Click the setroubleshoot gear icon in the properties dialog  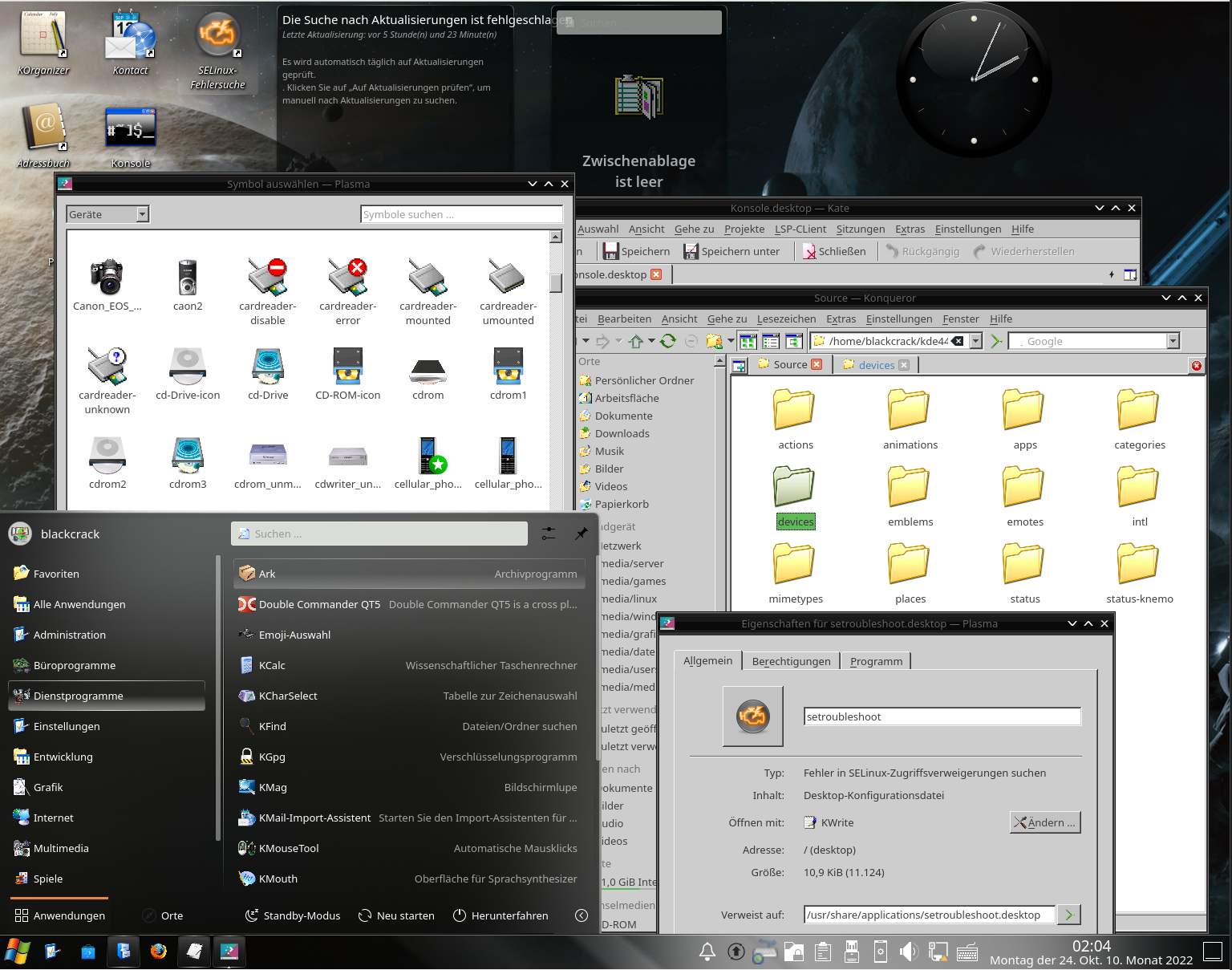tap(752, 715)
